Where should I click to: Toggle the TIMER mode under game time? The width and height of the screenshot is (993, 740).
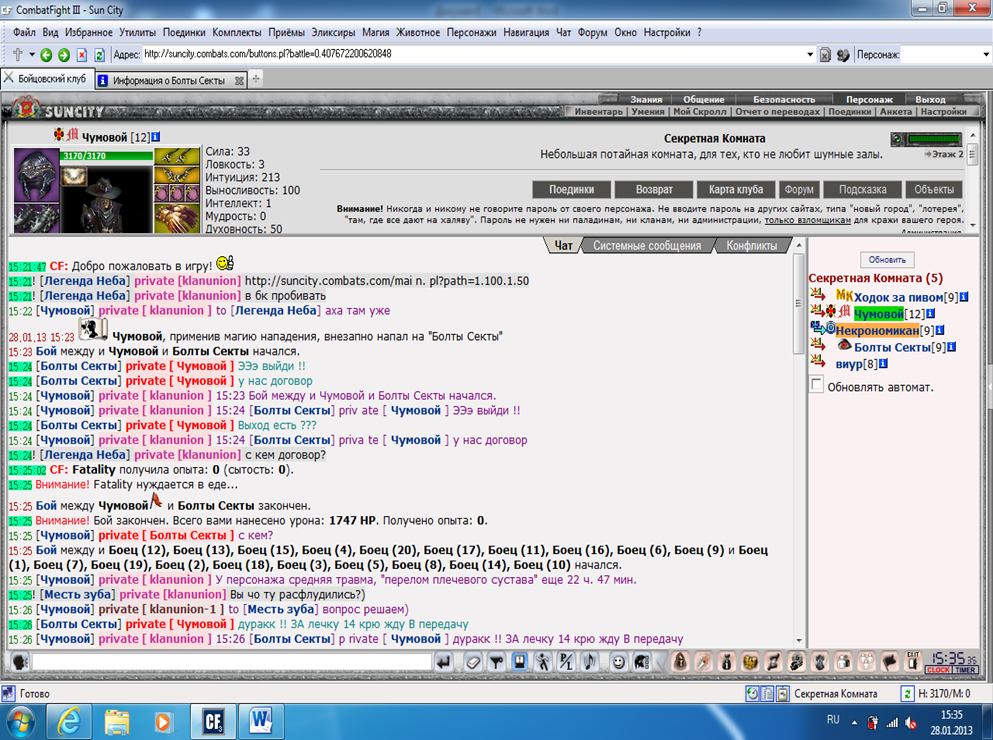tap(965, 670)
